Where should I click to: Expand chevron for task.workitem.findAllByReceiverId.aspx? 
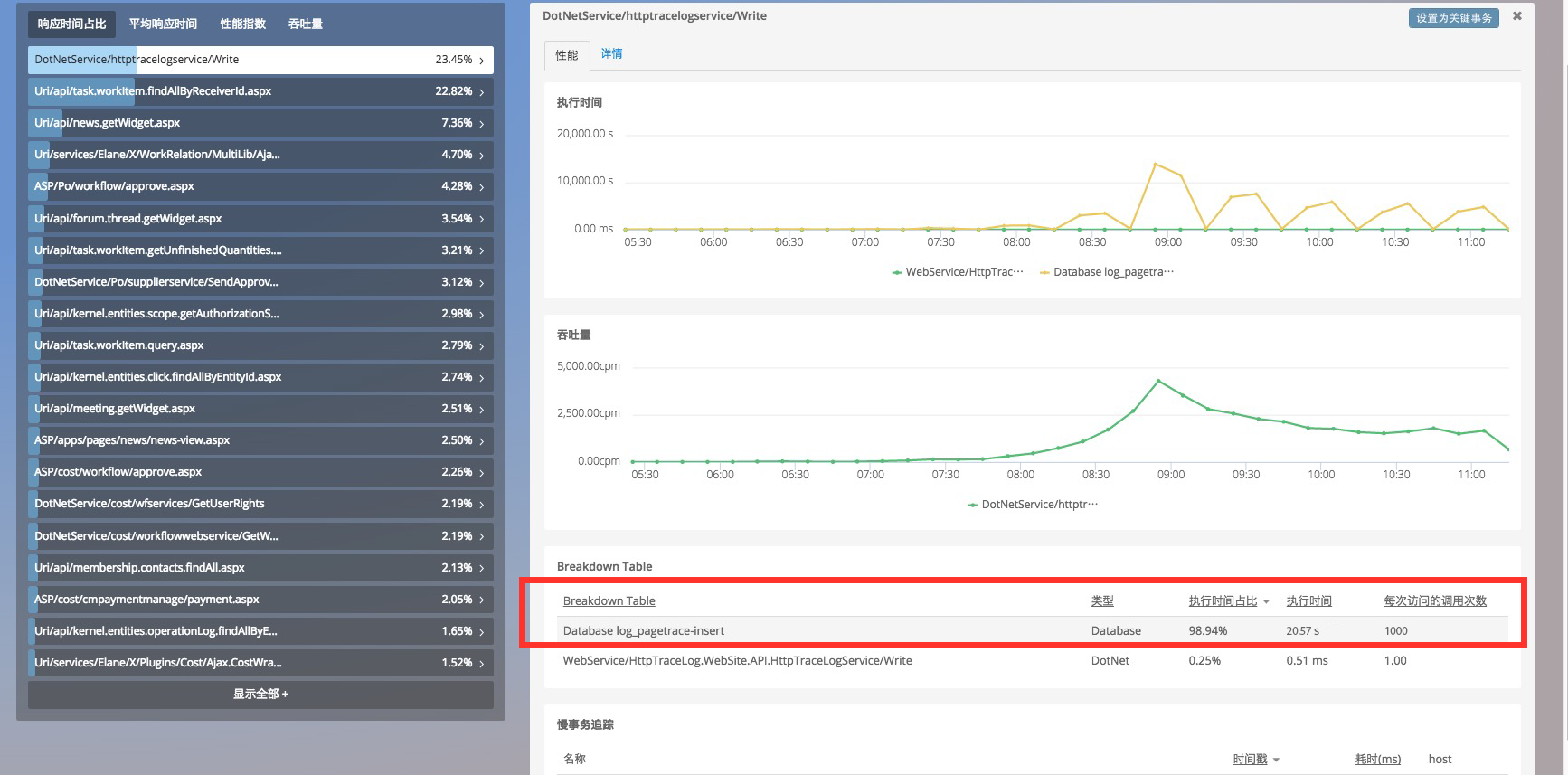click(481, 92)
